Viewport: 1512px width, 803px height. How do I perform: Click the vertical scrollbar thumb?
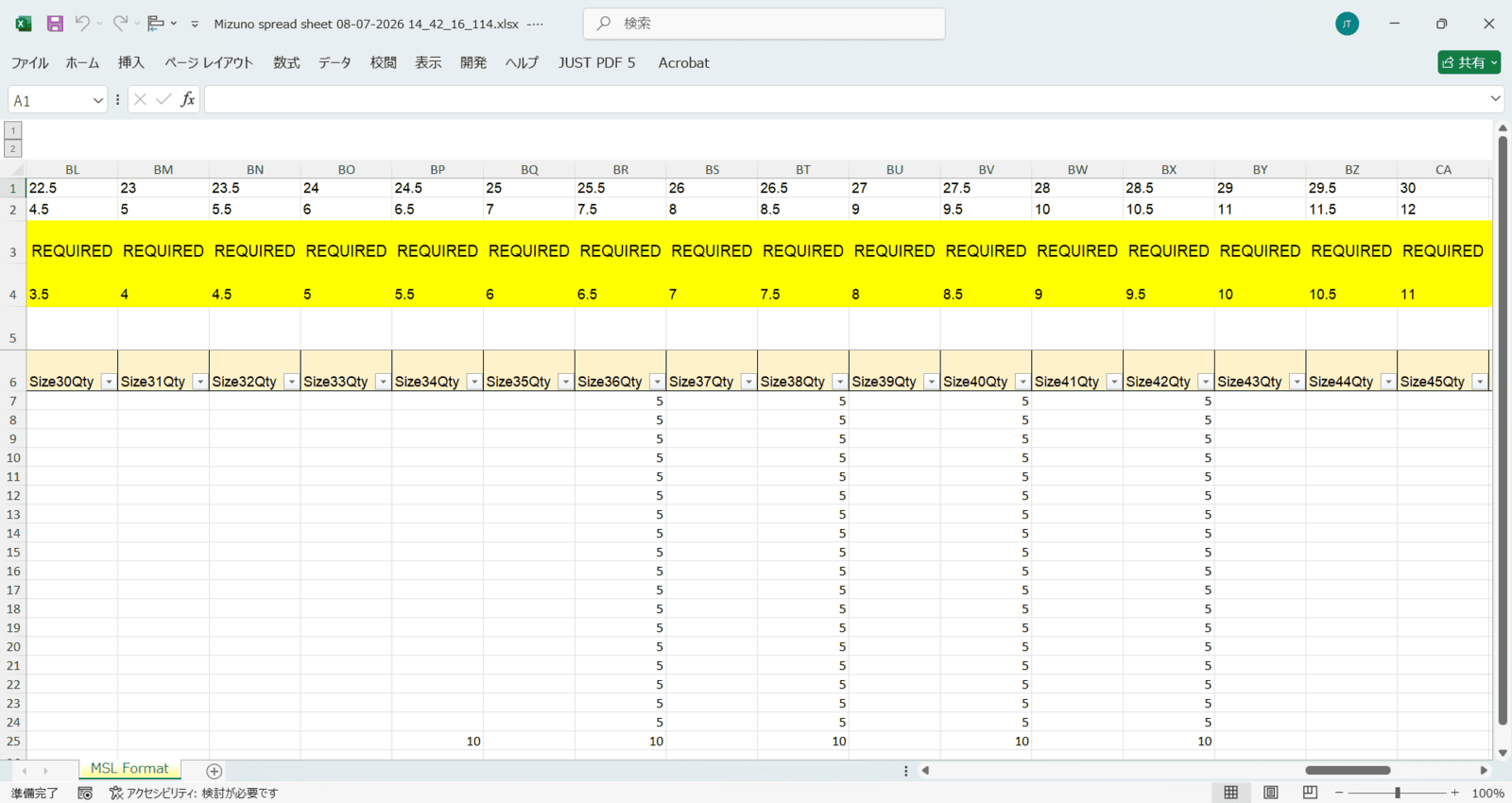pos(1503,430)
